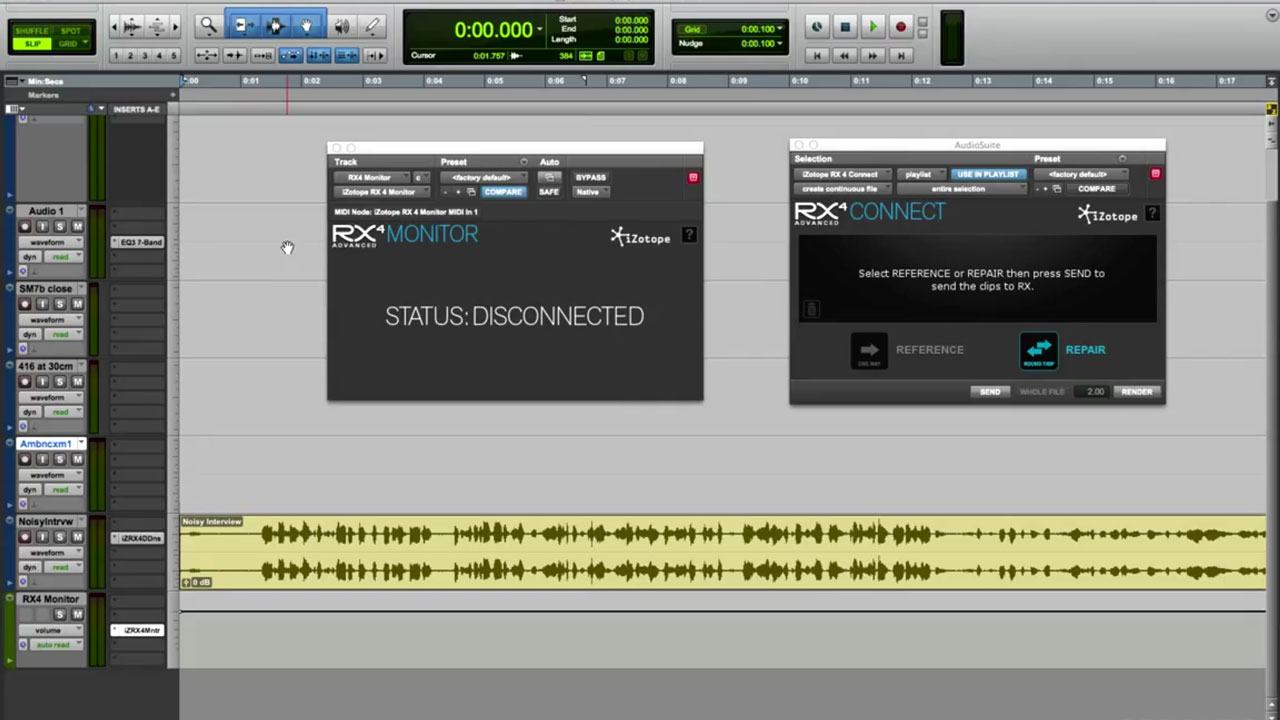
Task: Click horizontal zoom in arrow
Action: pos(176,27)
